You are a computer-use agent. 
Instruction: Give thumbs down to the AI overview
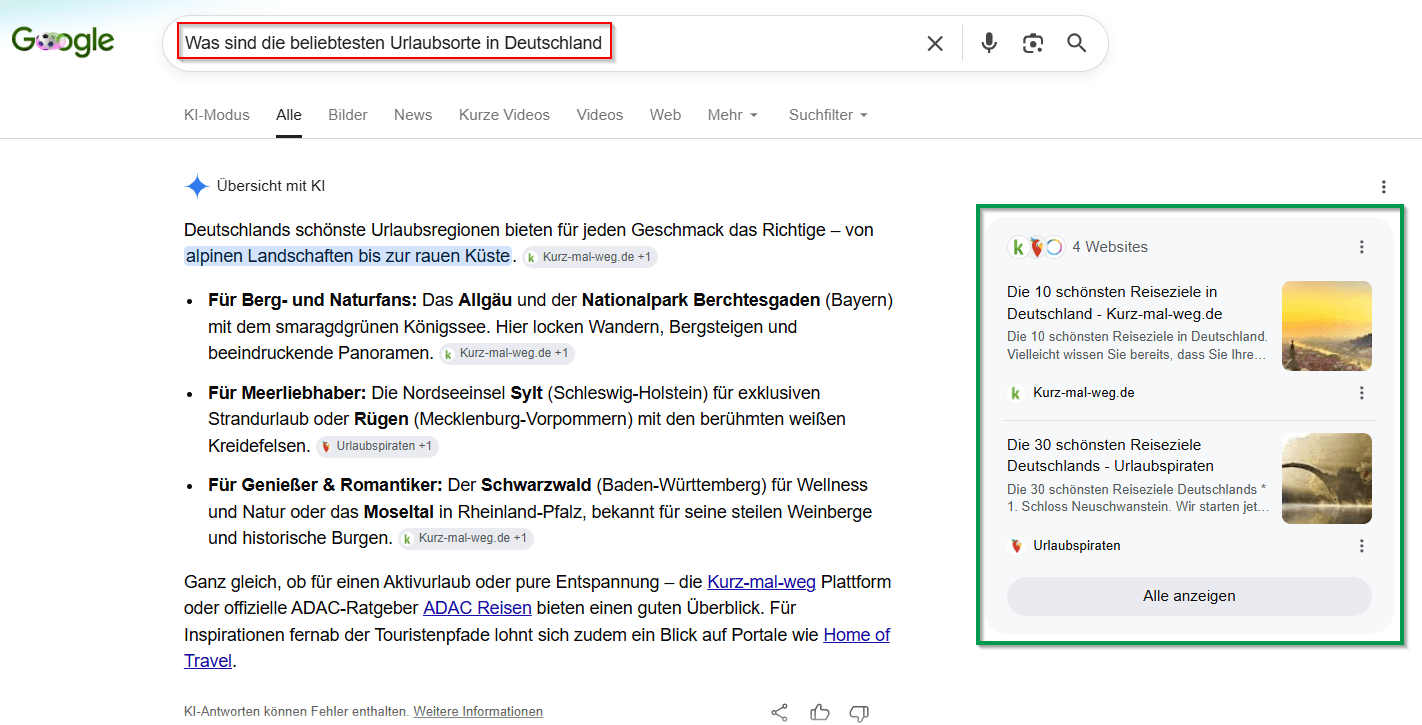[859, 712]
